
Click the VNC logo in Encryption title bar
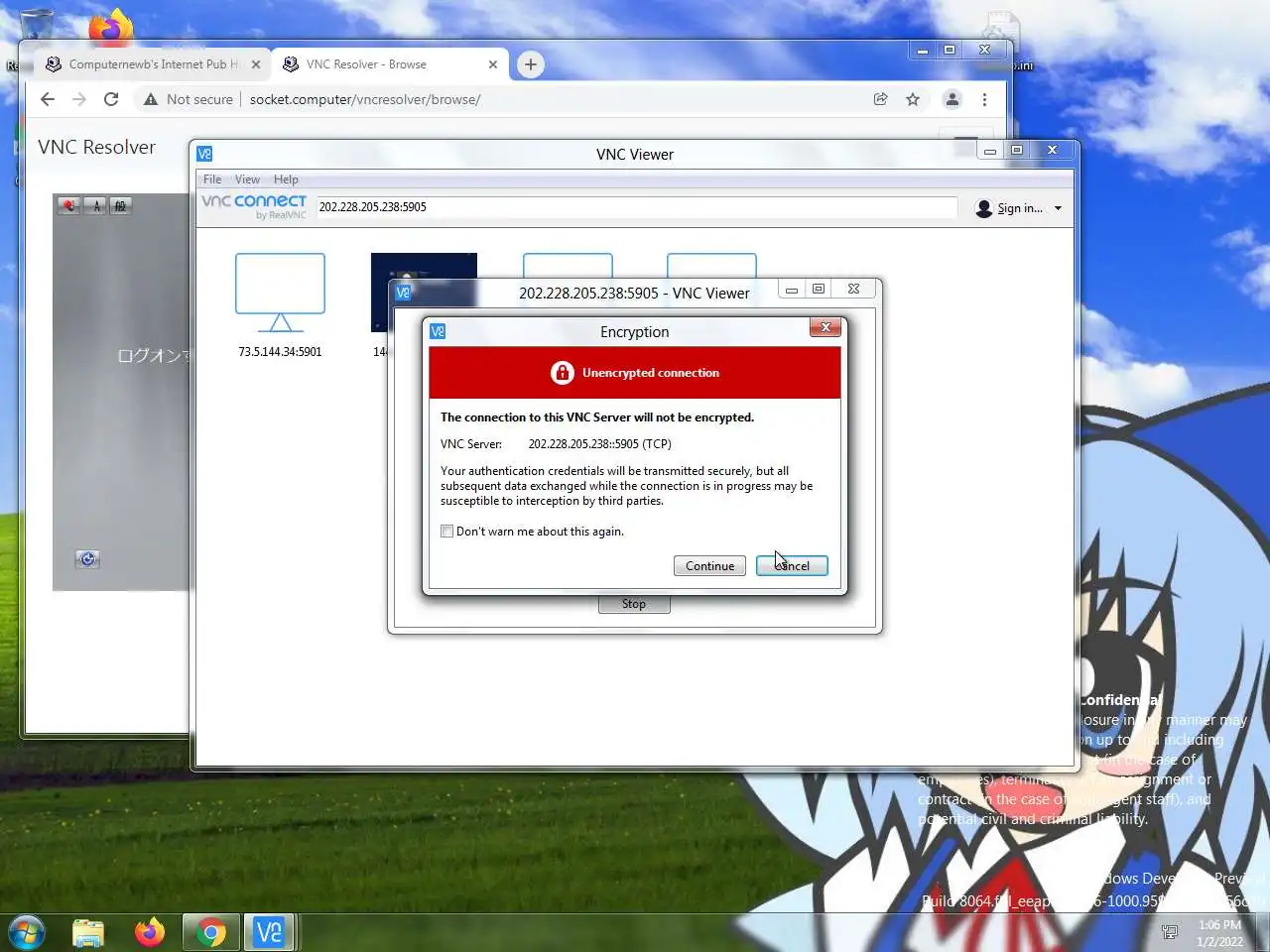point(438,331)
